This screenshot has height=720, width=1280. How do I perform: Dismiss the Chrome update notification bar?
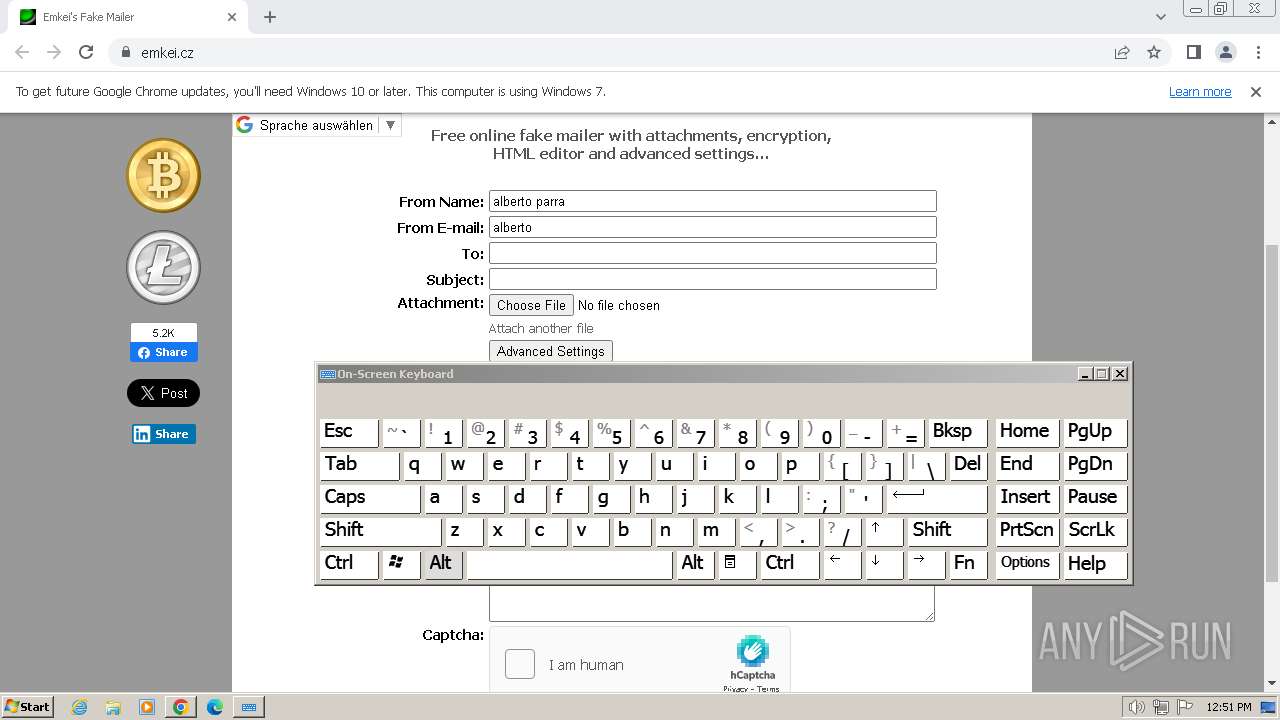[x=1256, y=91]
